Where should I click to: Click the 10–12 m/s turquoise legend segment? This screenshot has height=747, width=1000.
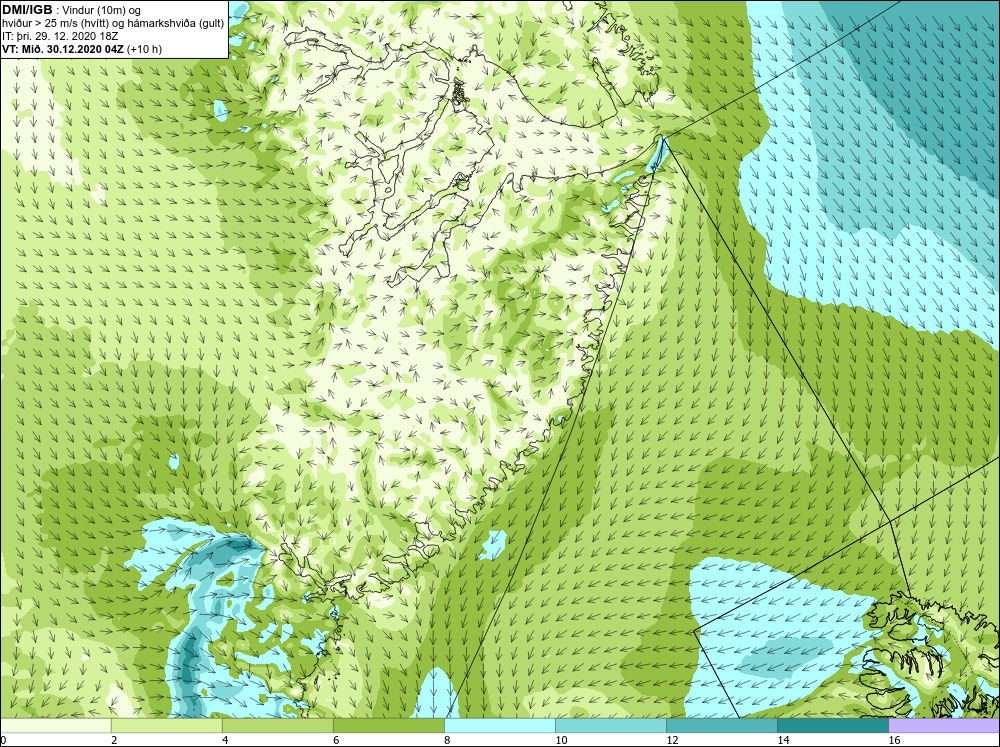(611, 725)
